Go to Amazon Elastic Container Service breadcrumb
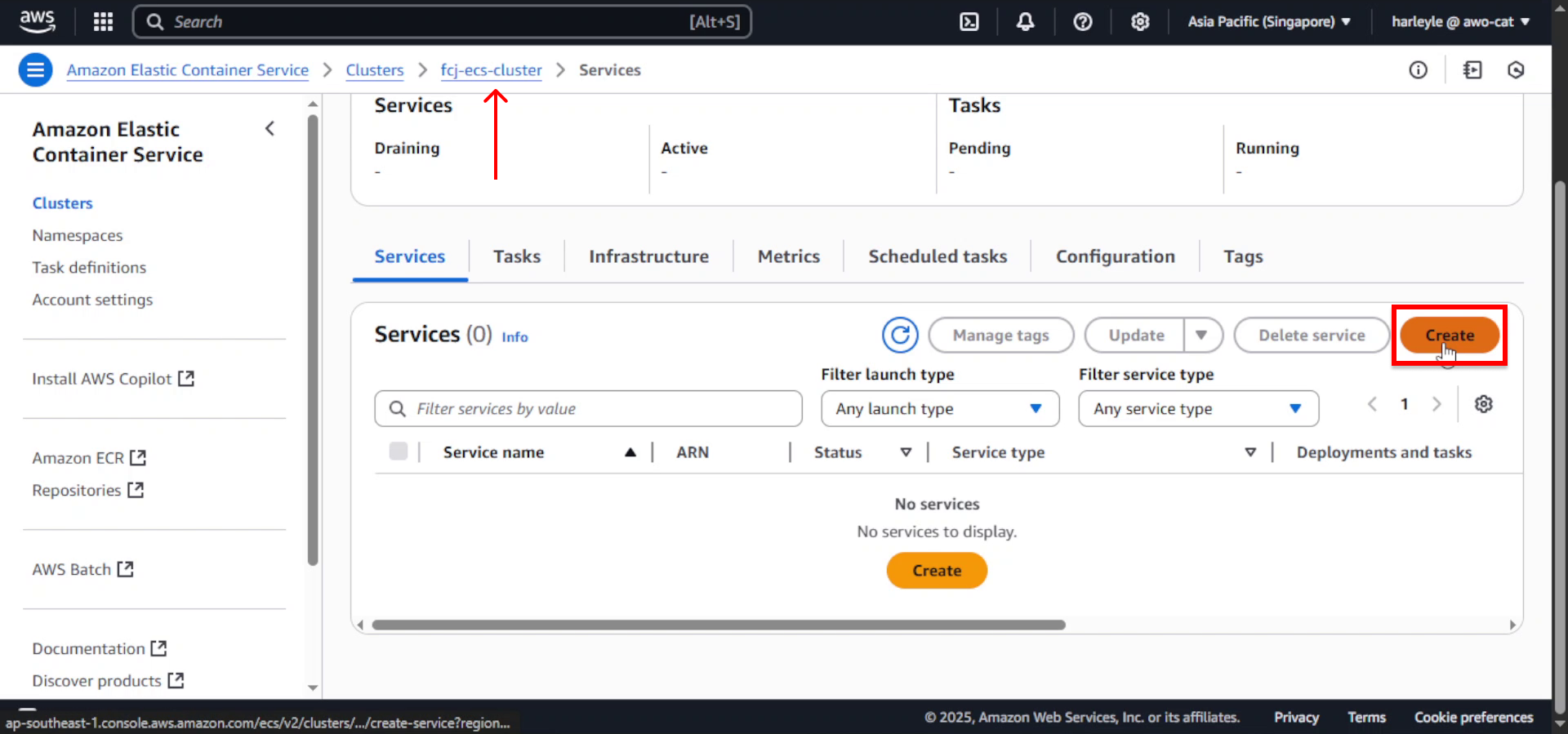 point(188,70)
